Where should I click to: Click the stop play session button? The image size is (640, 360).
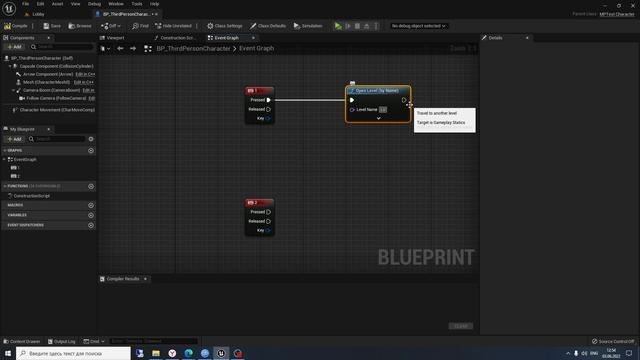pos(357,26)
